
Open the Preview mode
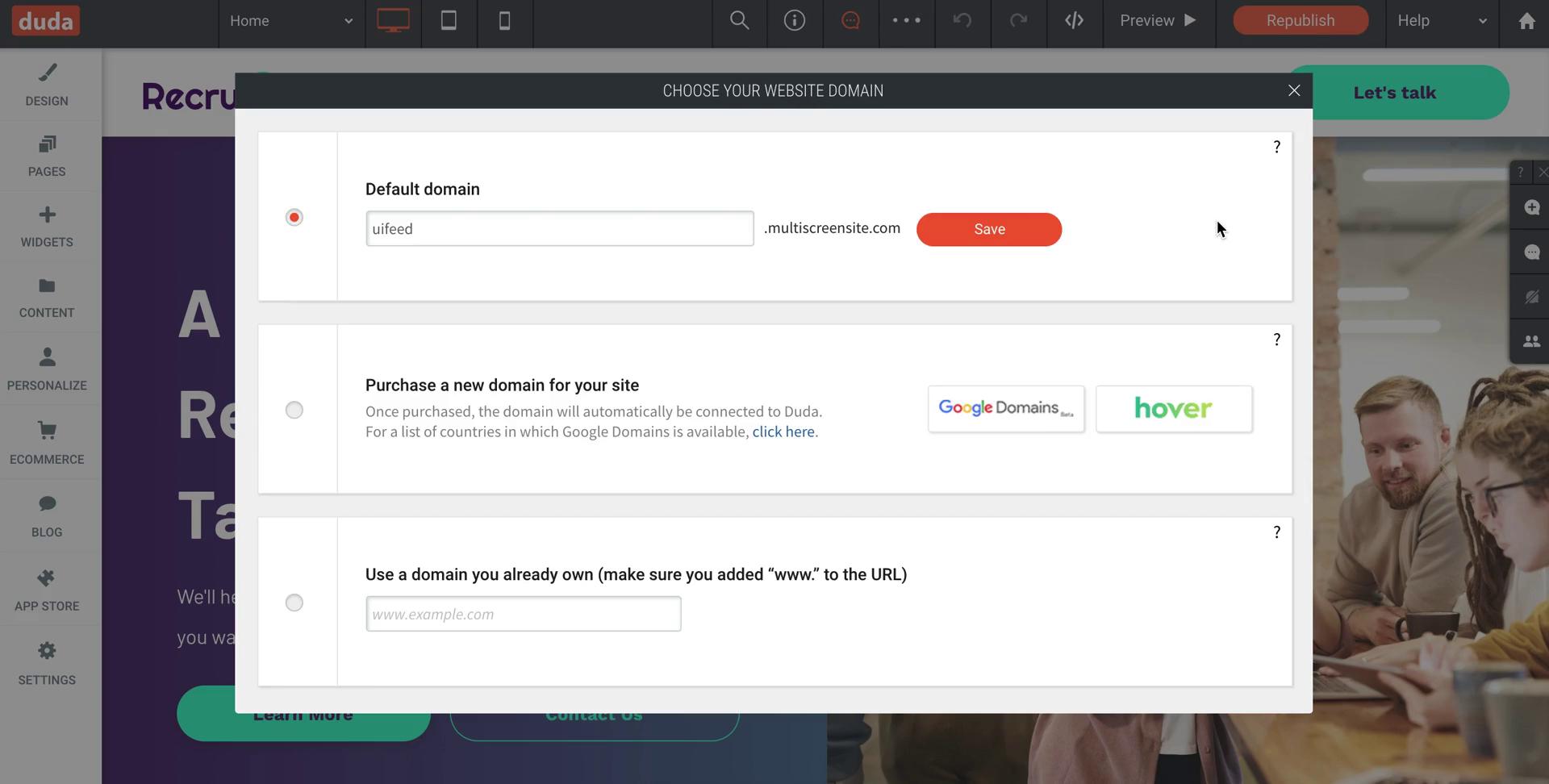pyautogui.click(x=1157, y=21)
